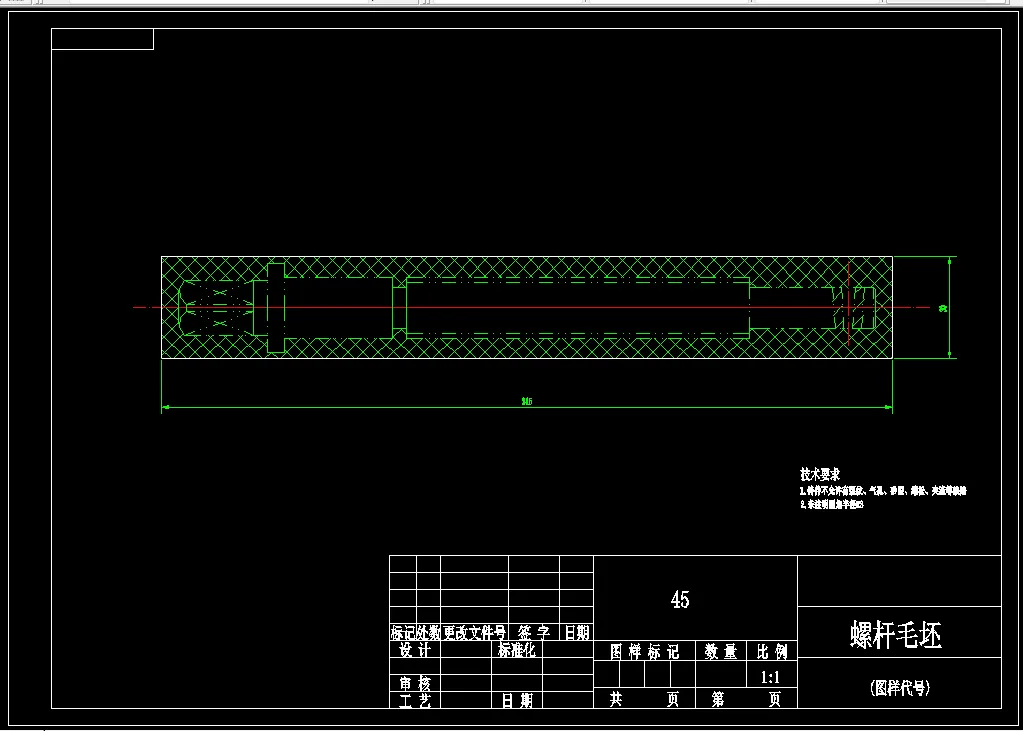Click the scale value 1:1
This screenshot has height=731, width=1023.
click(770, 677)
